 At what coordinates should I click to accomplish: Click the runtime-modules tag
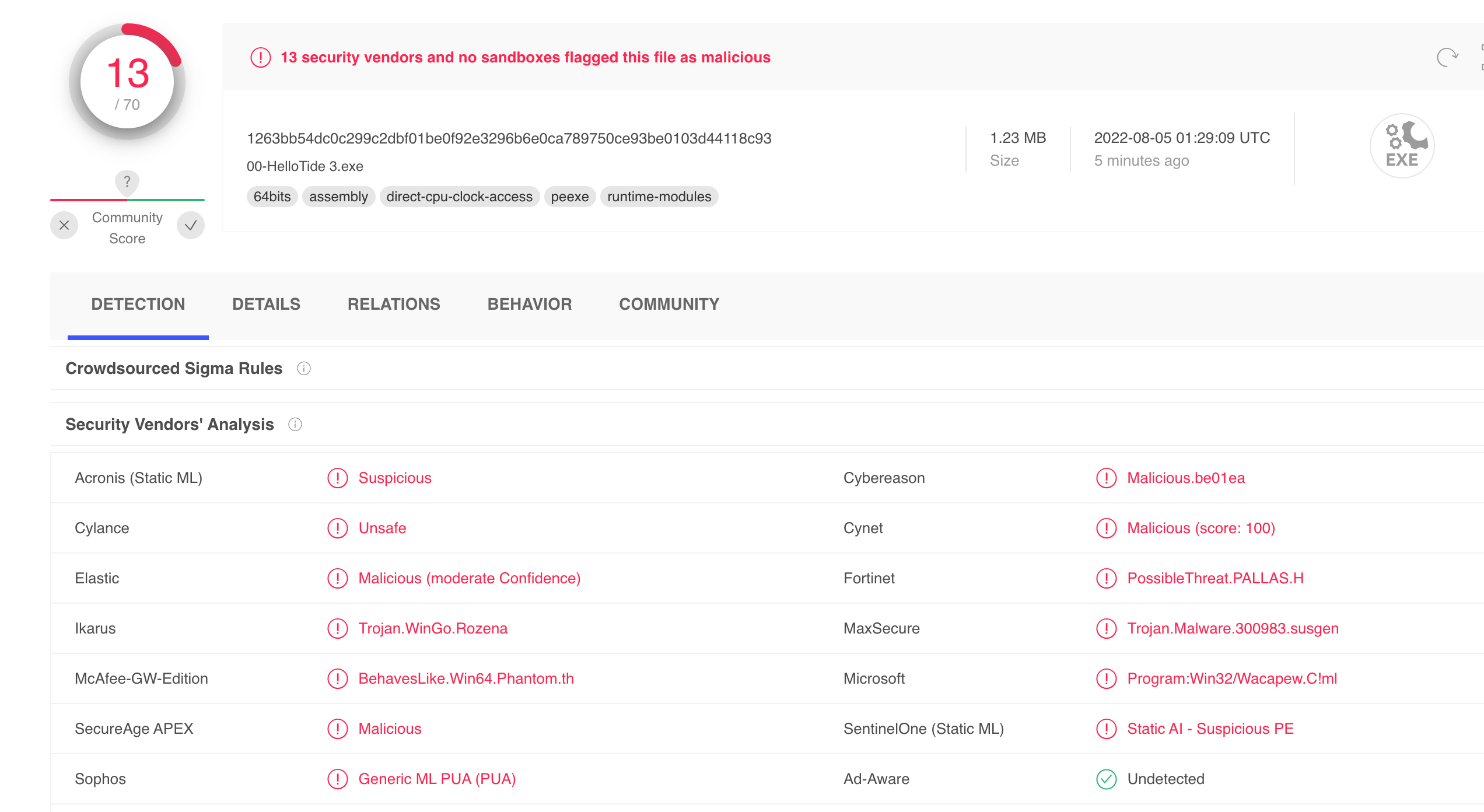click(x=659, y=197)
